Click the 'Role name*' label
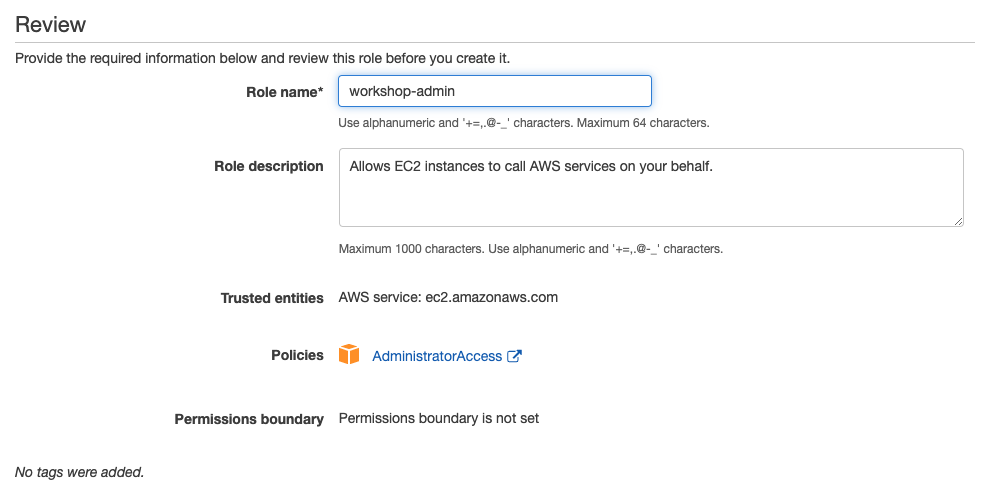 285,92
